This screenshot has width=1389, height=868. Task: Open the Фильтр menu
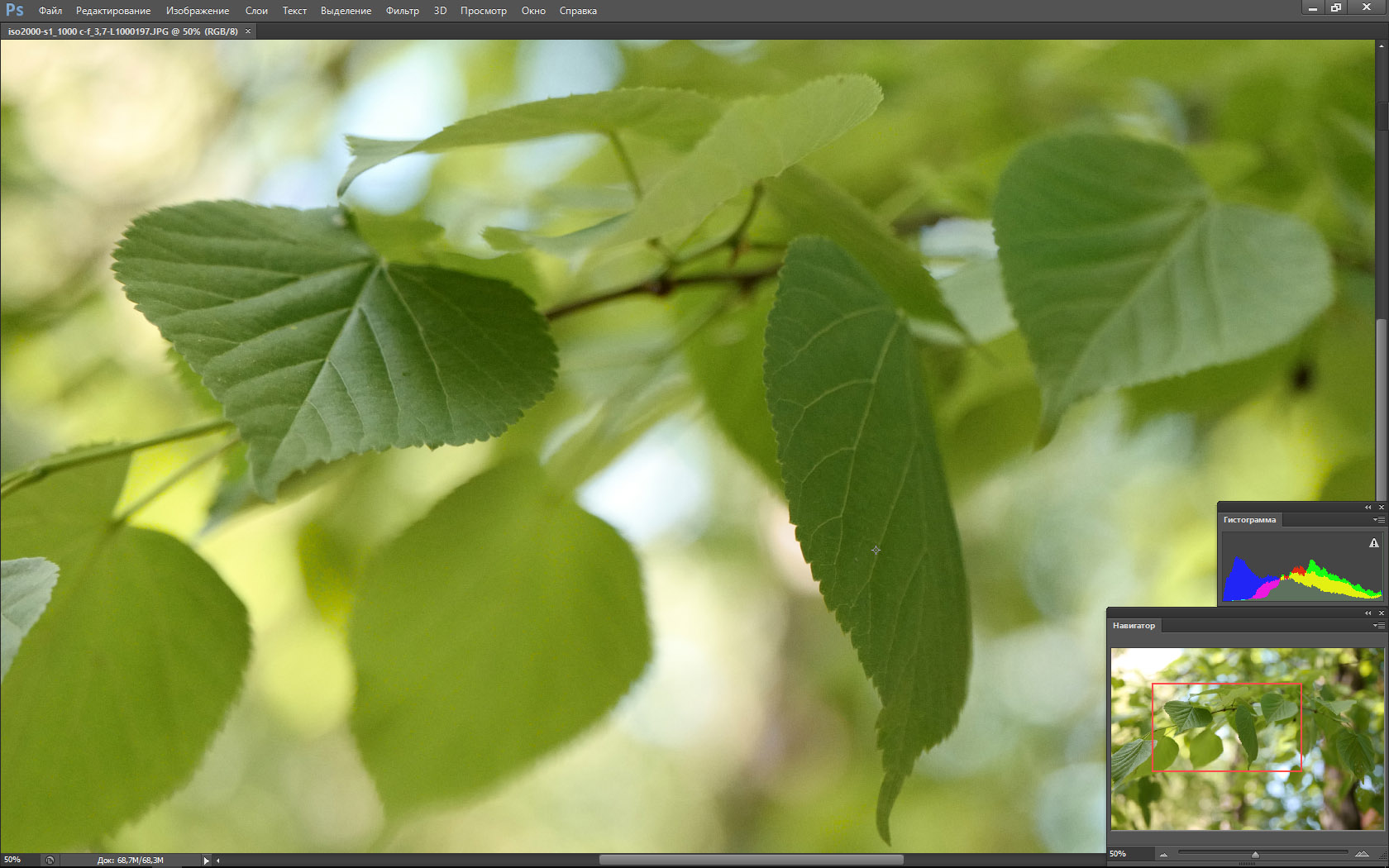pos(402,11)
